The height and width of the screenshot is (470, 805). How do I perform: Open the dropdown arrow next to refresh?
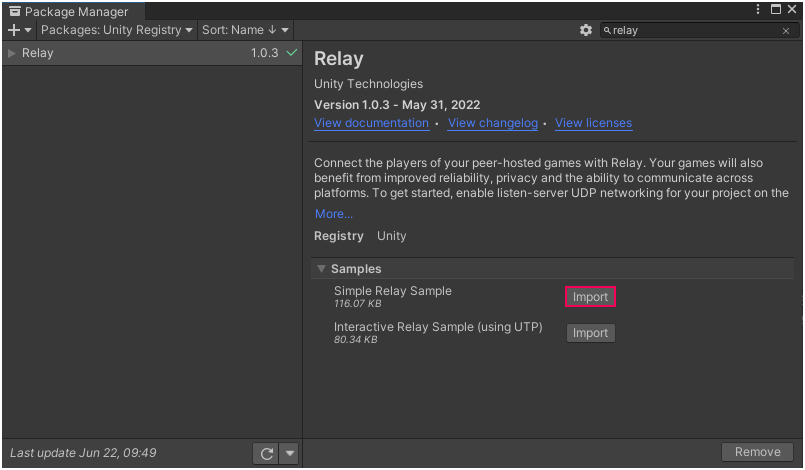(290, 454)
